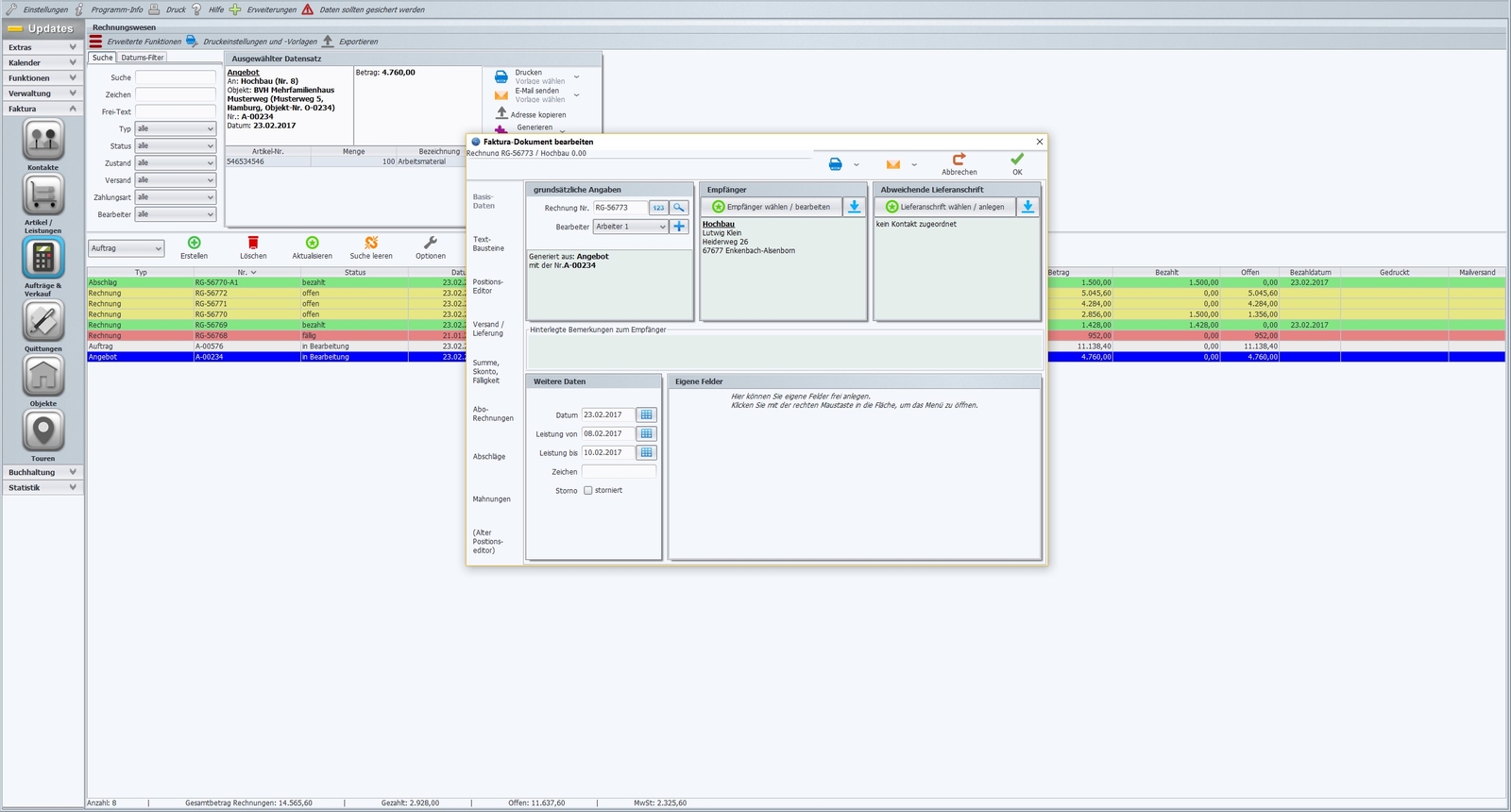Click the Löschen trash icon
Viewport: 1511px width, 812px height.
pyautogui.click(x=253, y=243)
